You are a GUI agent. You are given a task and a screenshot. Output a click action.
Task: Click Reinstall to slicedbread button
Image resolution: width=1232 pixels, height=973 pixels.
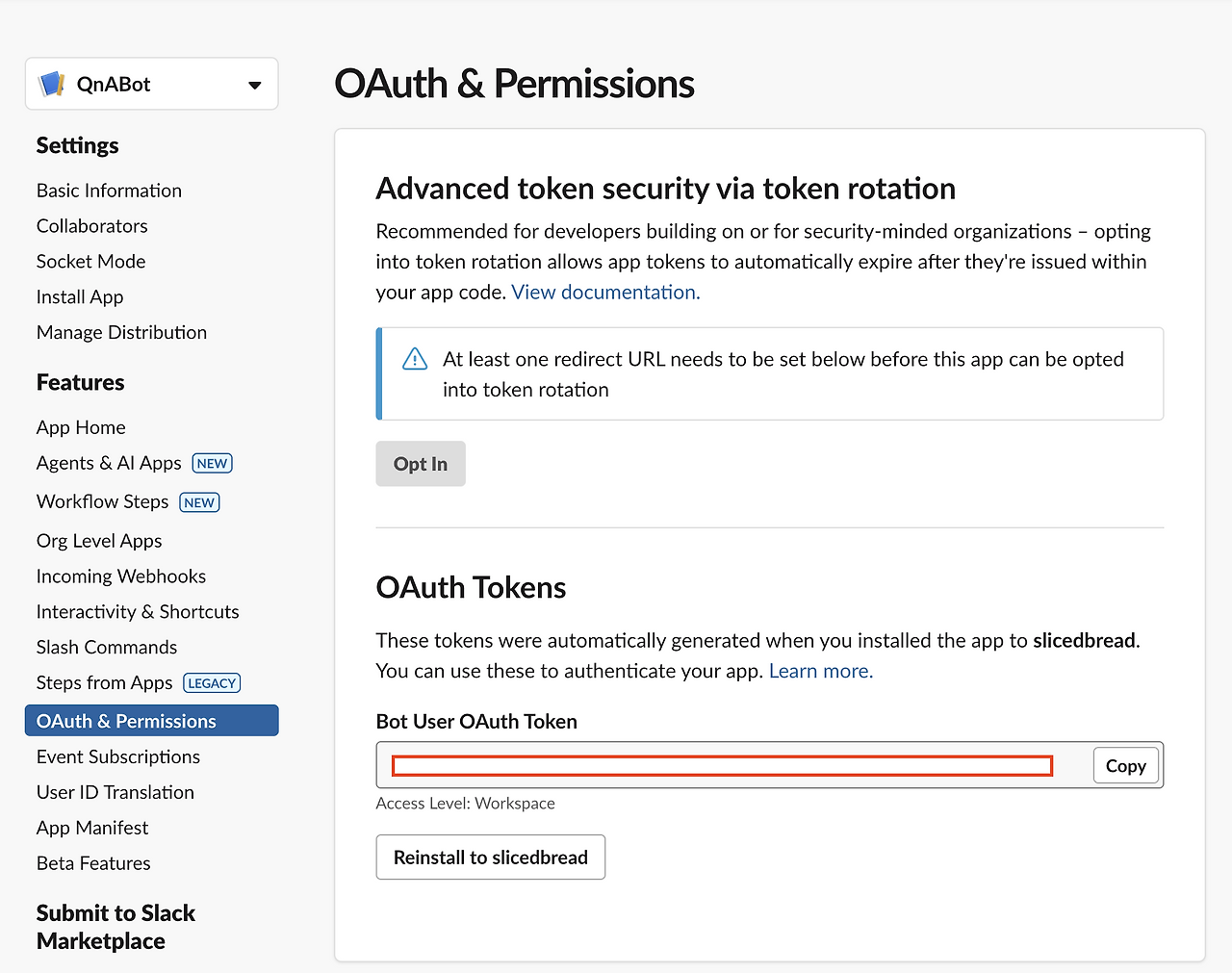[490, 858]
